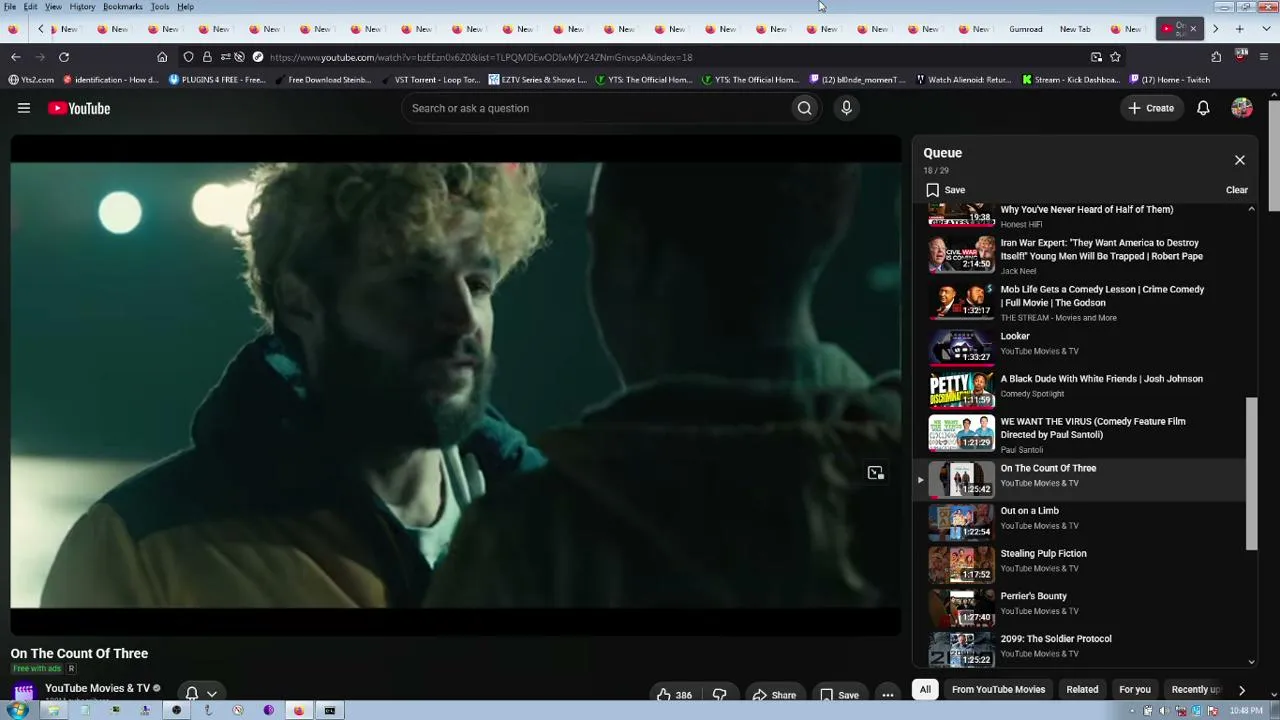Image resolution: width=1280 pixels, height=720 pixels.
Task: Open the taskbar clock showing 10:48 PM
Action: (1246, 711)
